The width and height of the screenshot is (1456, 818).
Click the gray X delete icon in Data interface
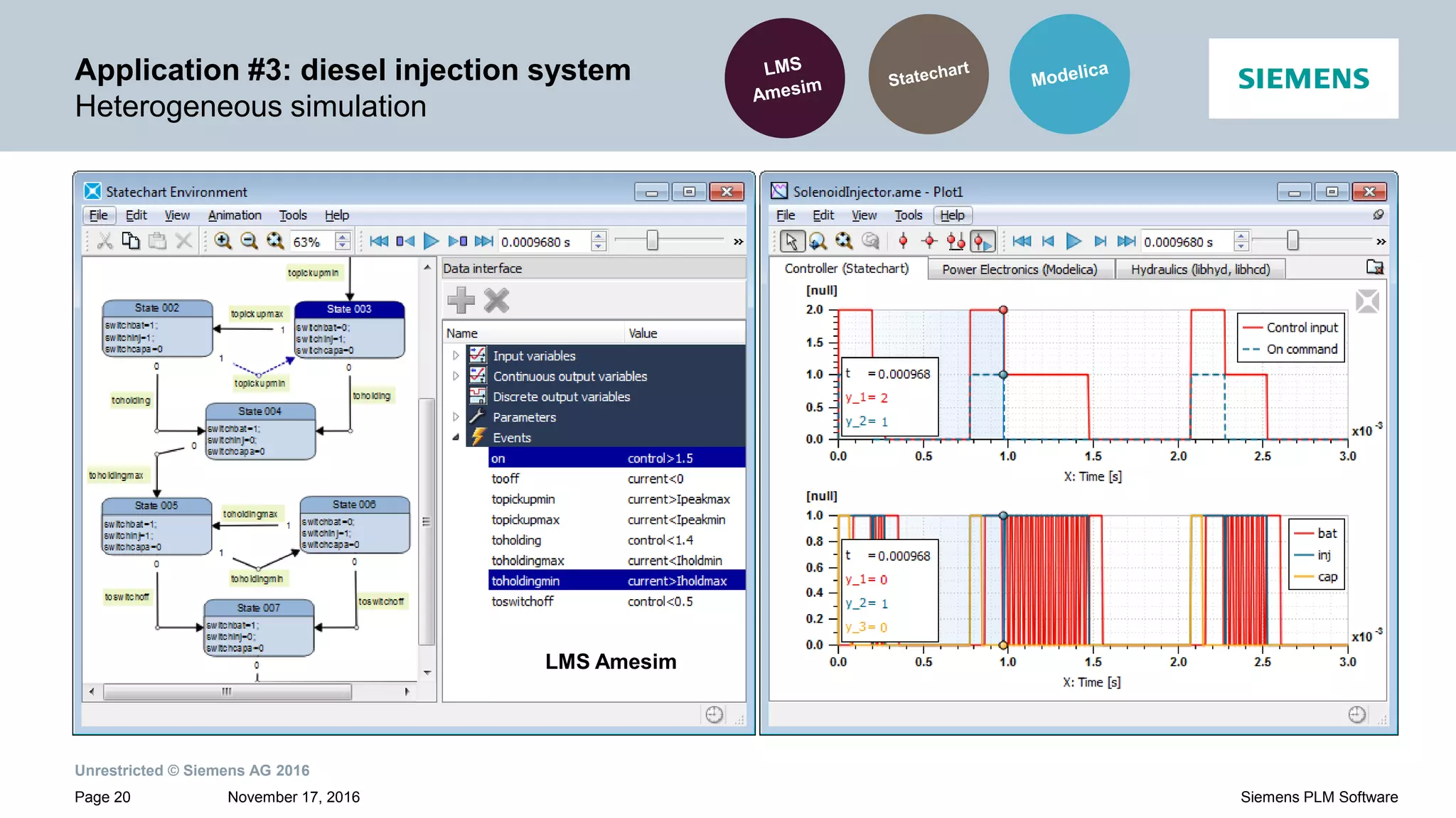[496, 301]
